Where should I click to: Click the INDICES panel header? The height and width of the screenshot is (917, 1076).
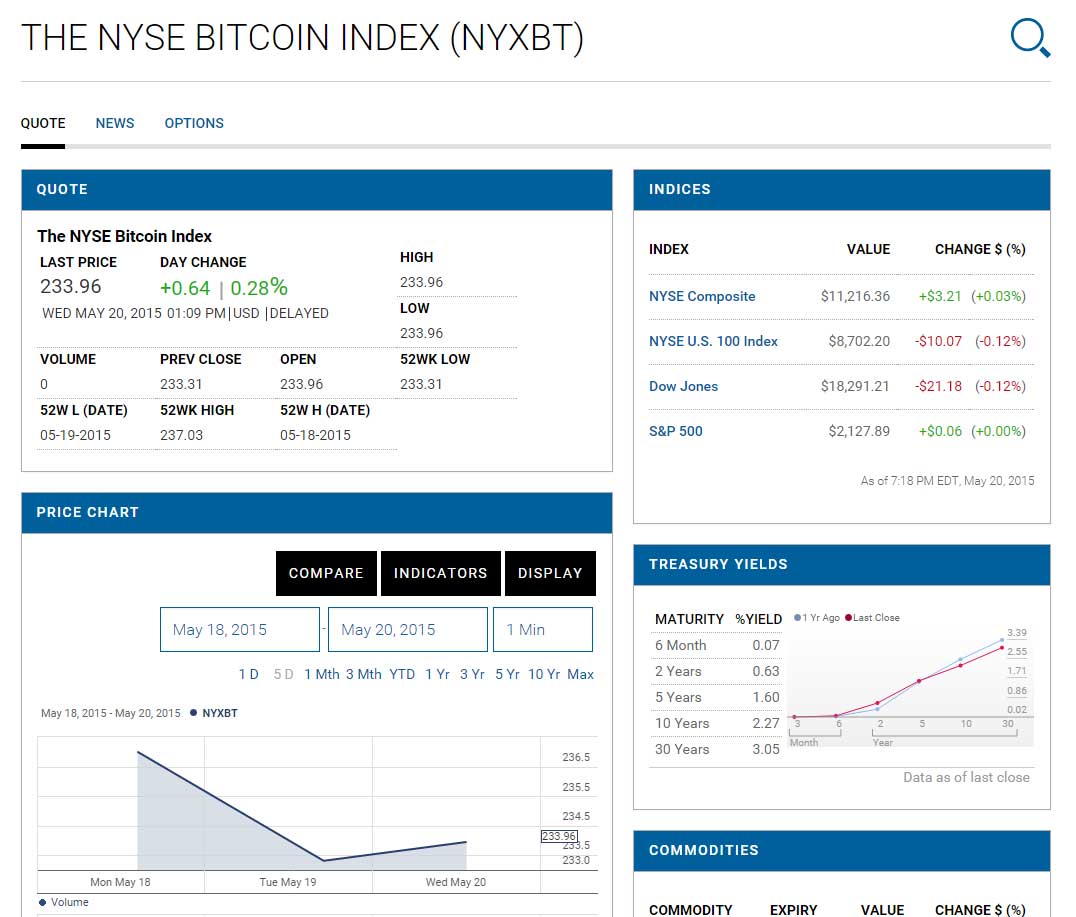842,190
